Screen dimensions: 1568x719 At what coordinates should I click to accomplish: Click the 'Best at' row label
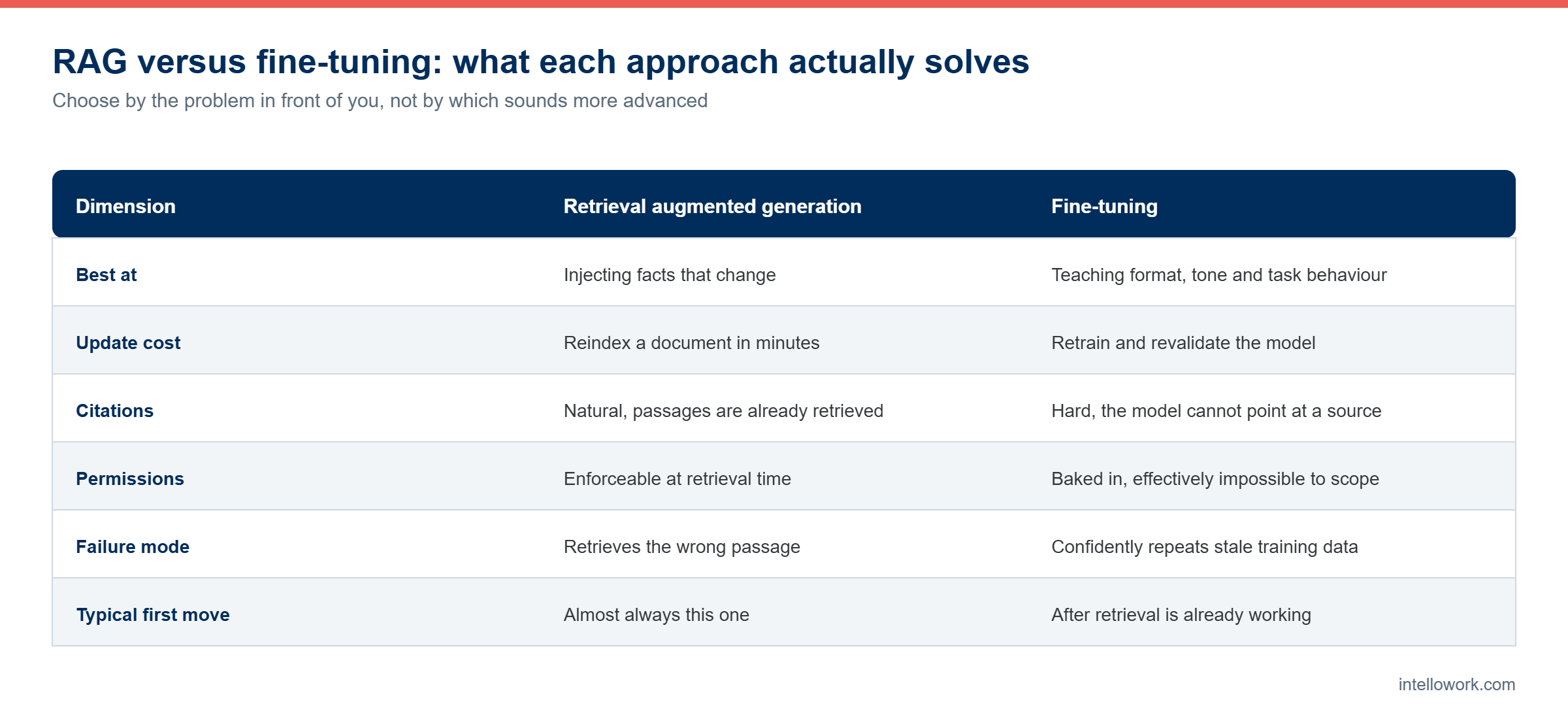pyautogui.click(x=106, y=275)
